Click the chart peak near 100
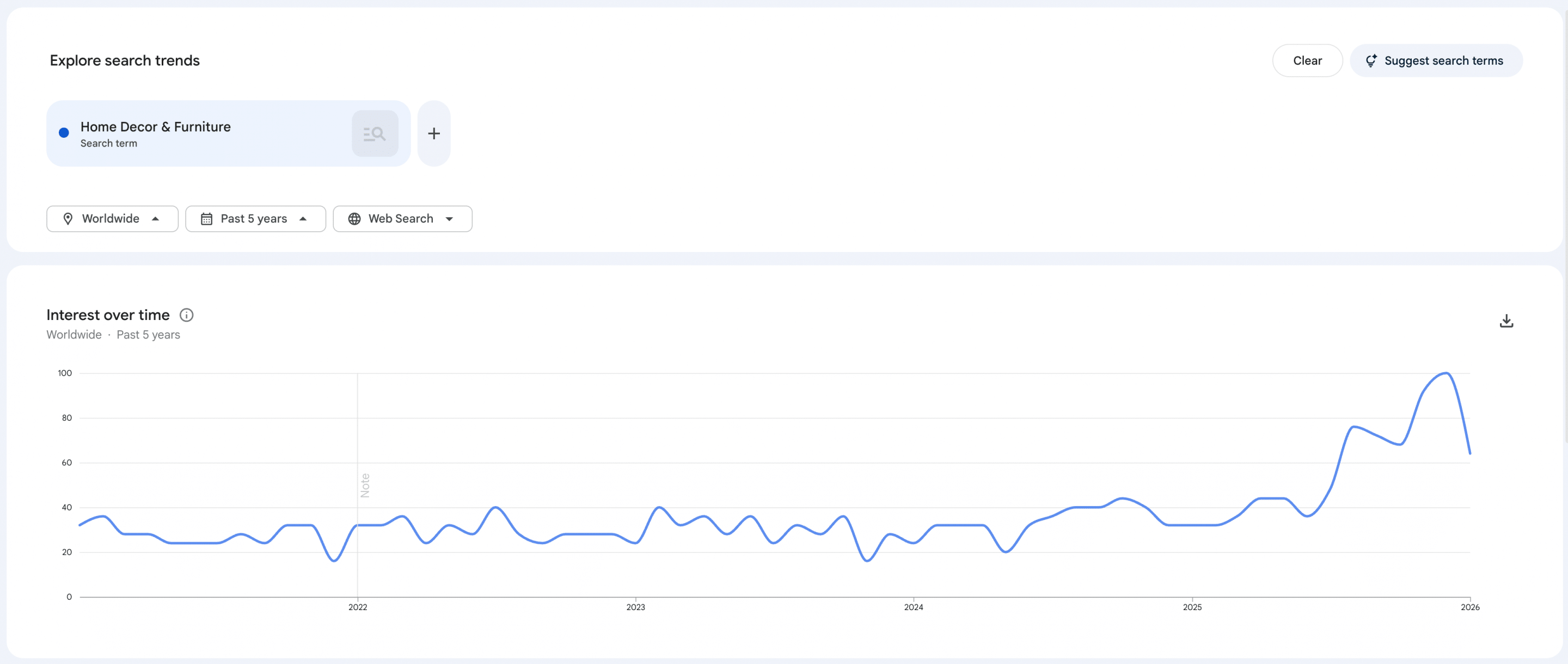 [x=1445, y=373]
